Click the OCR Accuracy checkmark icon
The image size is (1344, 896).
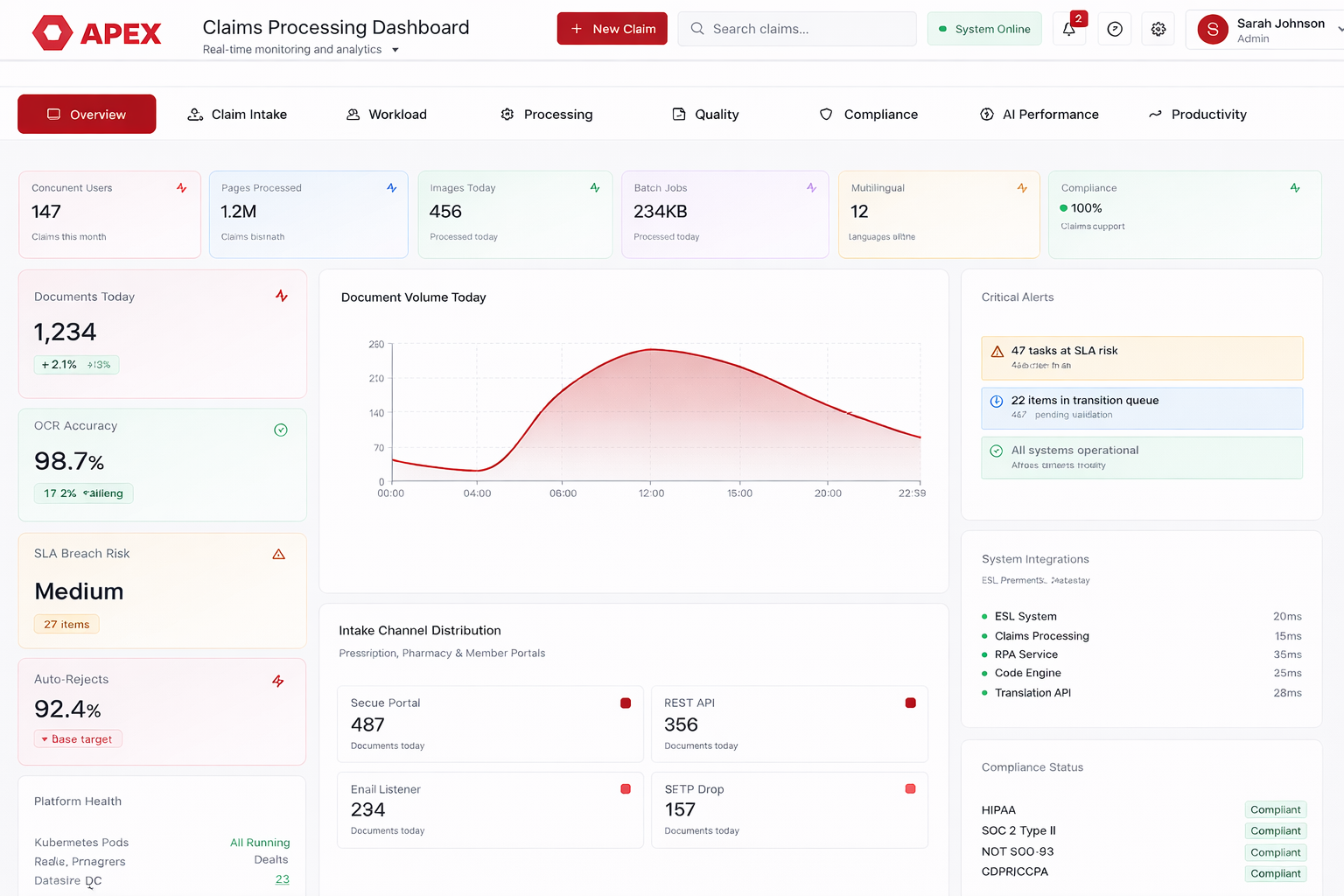281,430
